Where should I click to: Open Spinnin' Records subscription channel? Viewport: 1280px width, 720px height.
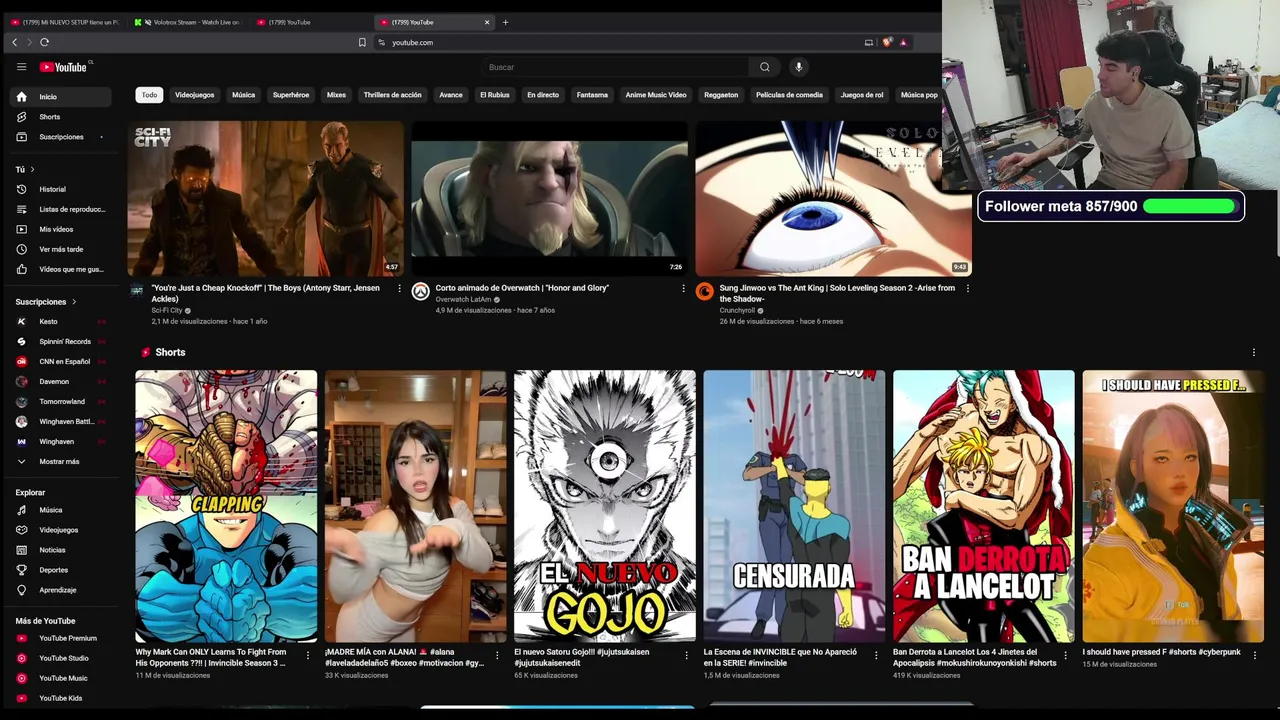click(61, 342)
